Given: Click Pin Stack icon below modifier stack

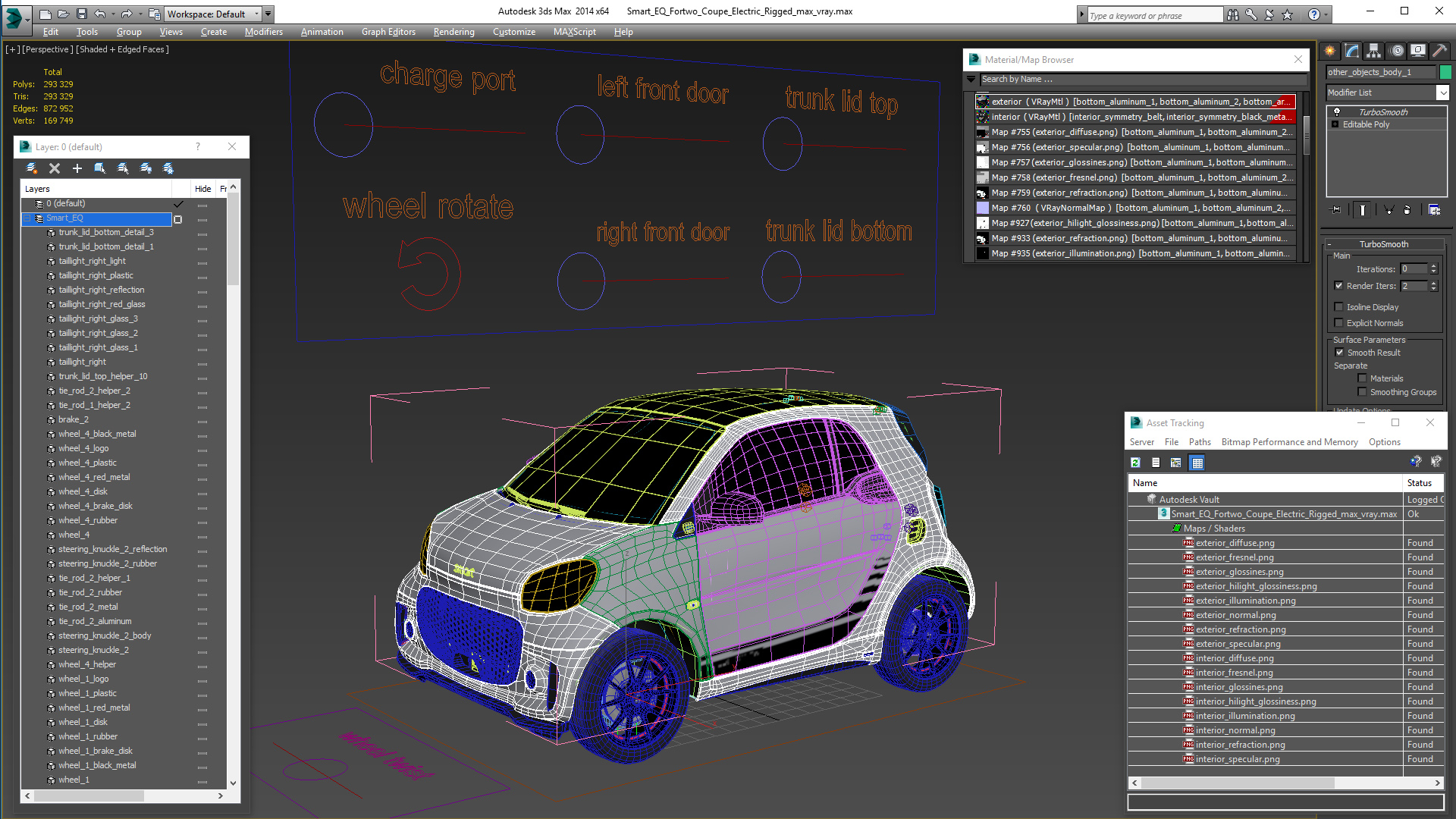Looking at the screenshot, I should [x=1336, y=210].
